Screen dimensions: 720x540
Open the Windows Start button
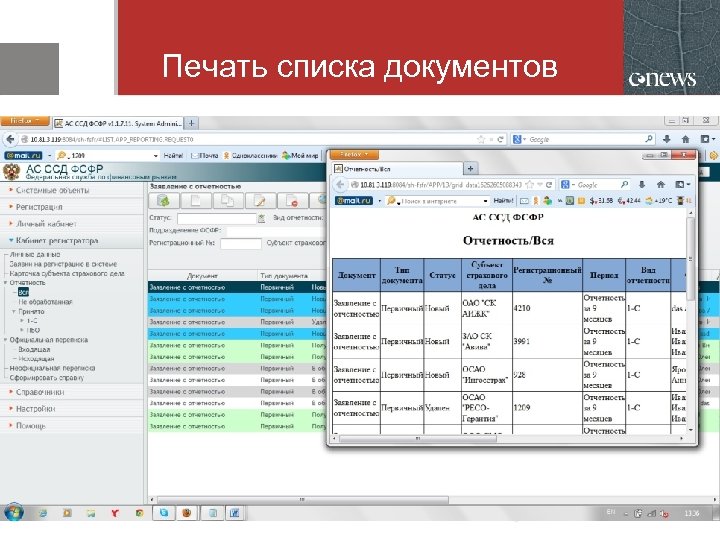tap(13, 512)
